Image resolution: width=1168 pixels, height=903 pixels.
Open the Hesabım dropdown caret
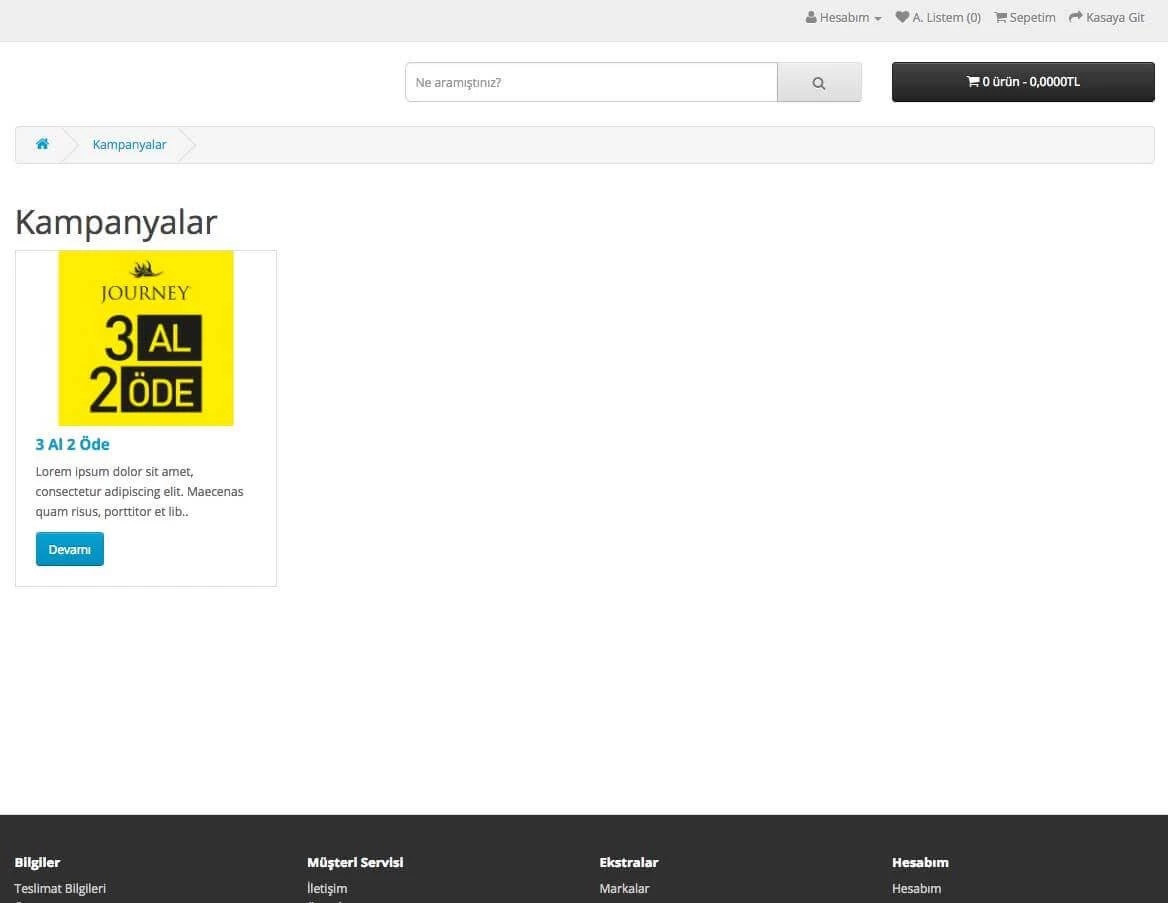click(877, 18)
